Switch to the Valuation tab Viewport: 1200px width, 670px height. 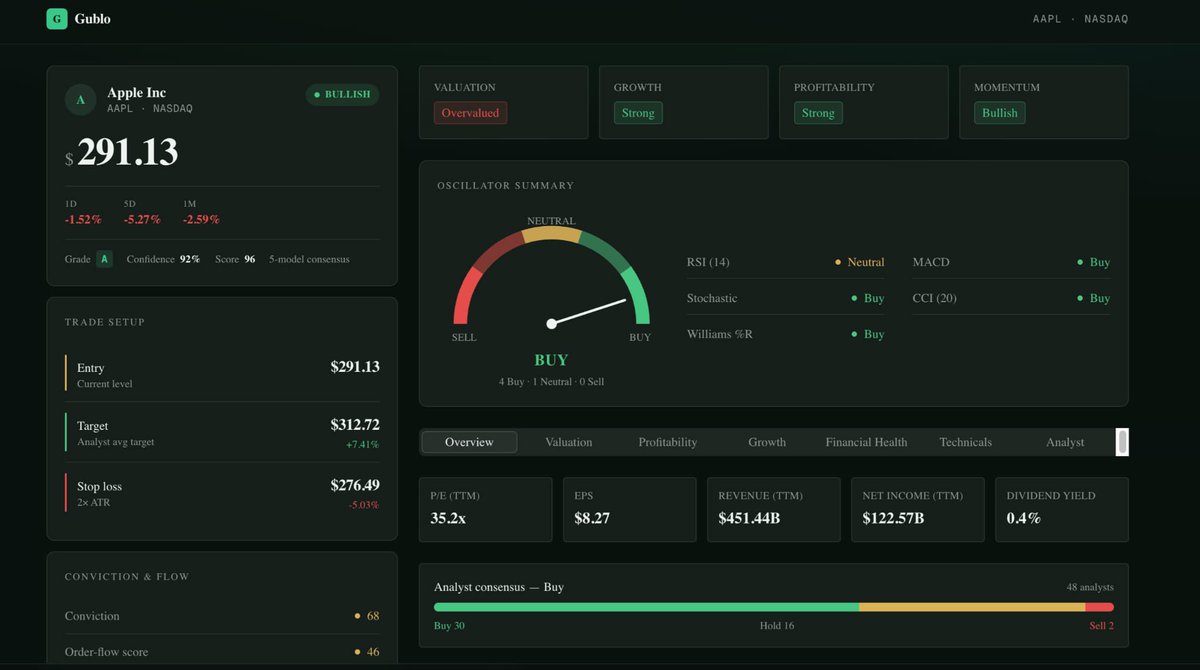569,442
